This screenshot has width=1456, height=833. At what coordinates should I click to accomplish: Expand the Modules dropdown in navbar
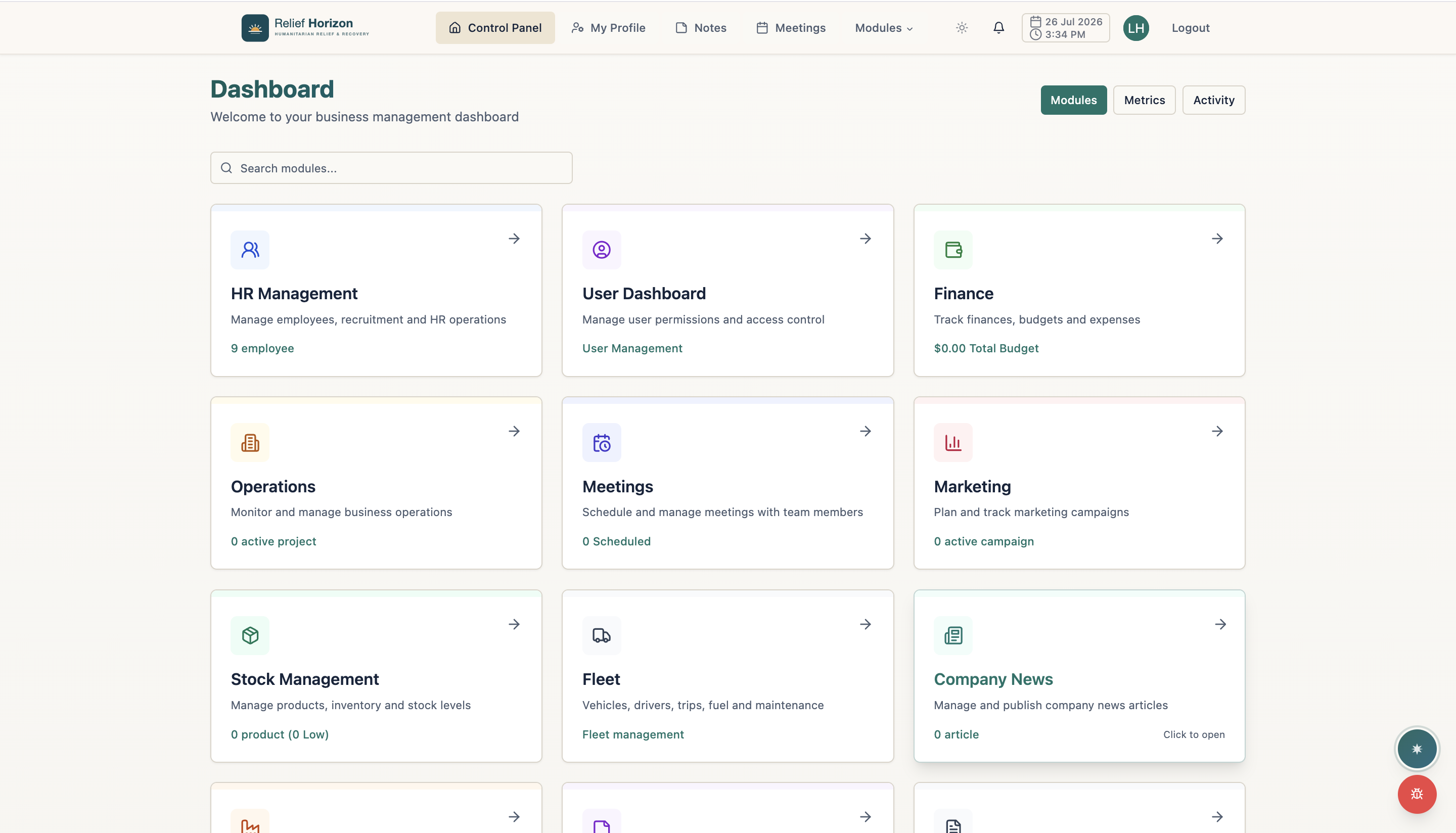pyautogui.click(x=883, y=27)
